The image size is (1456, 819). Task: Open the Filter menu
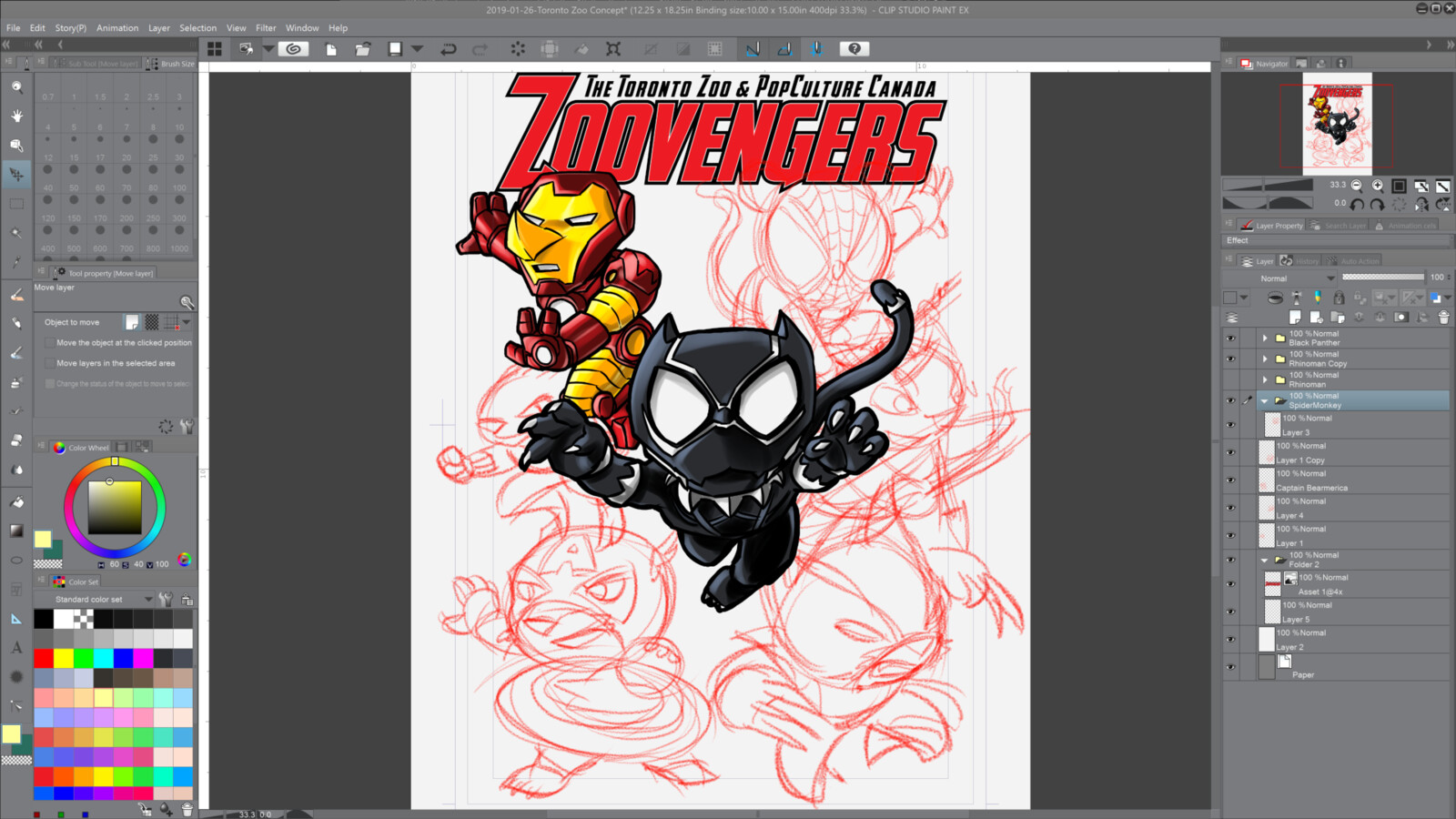[266, 28]
